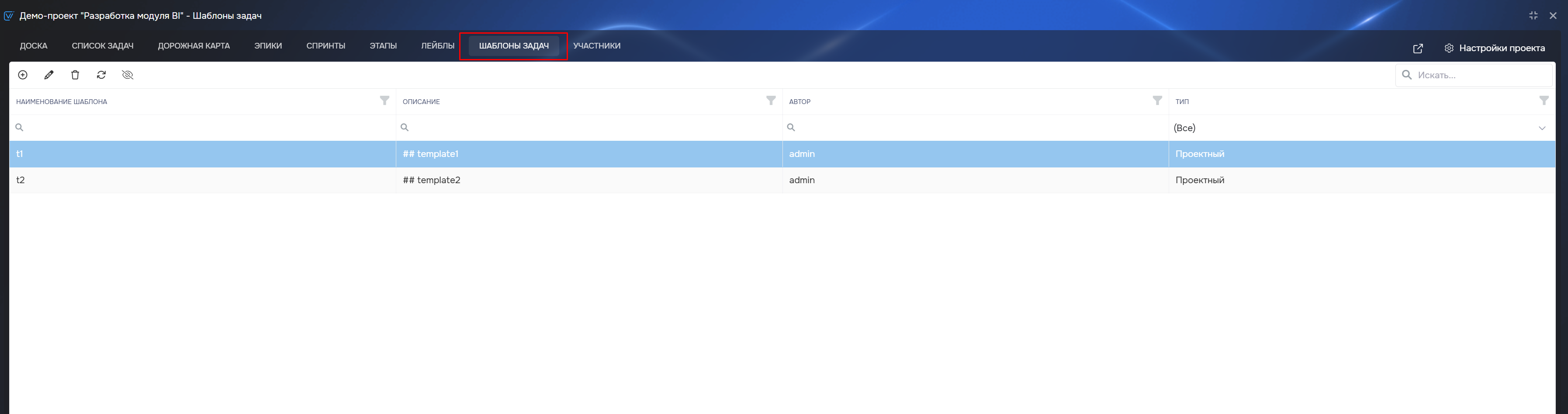The image size is (1568, 414).
Task: Click admin author in t1 row
Action: (975, 154)
